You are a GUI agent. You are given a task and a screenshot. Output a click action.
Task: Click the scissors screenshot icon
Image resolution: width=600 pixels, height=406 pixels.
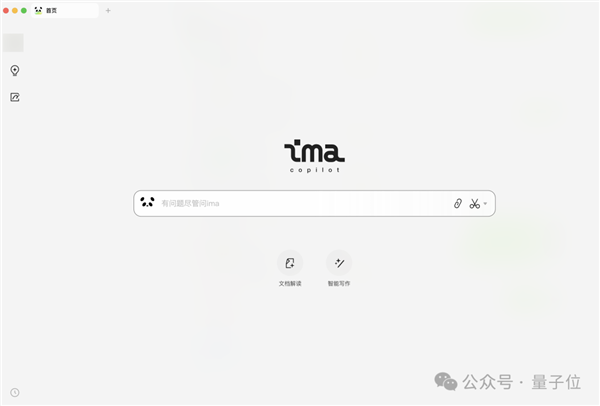pyautogui.click(x=474, y=203)
